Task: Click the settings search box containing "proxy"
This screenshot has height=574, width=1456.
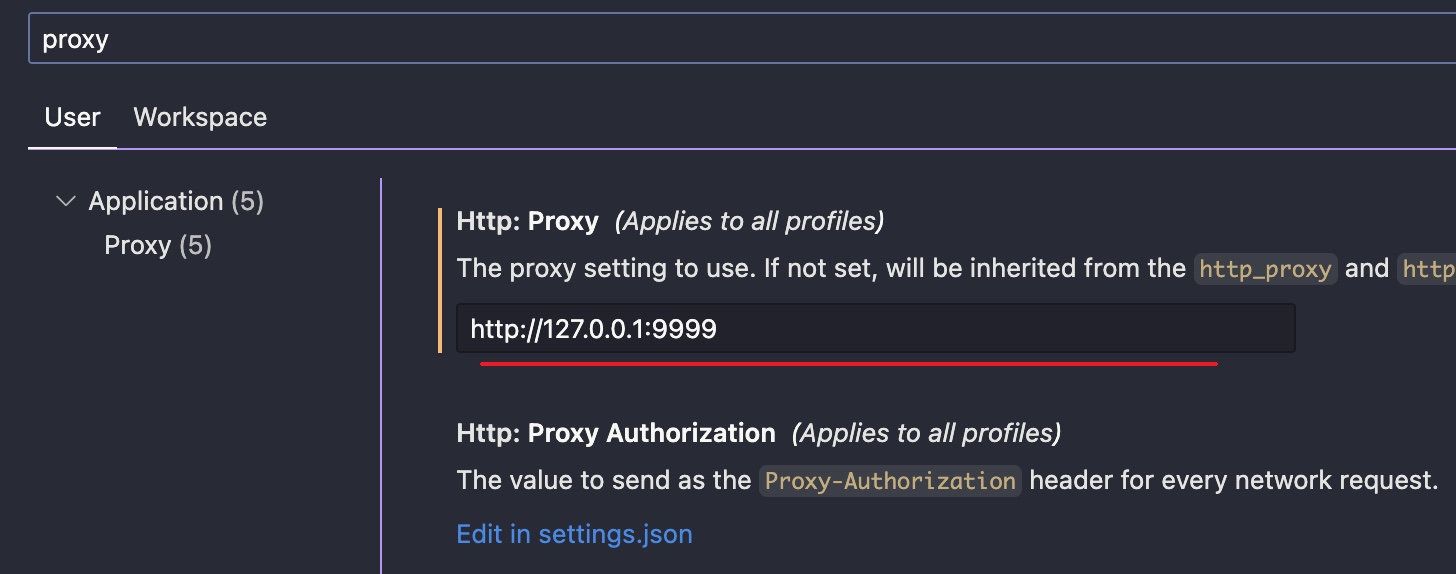Action: pos(700,40)
